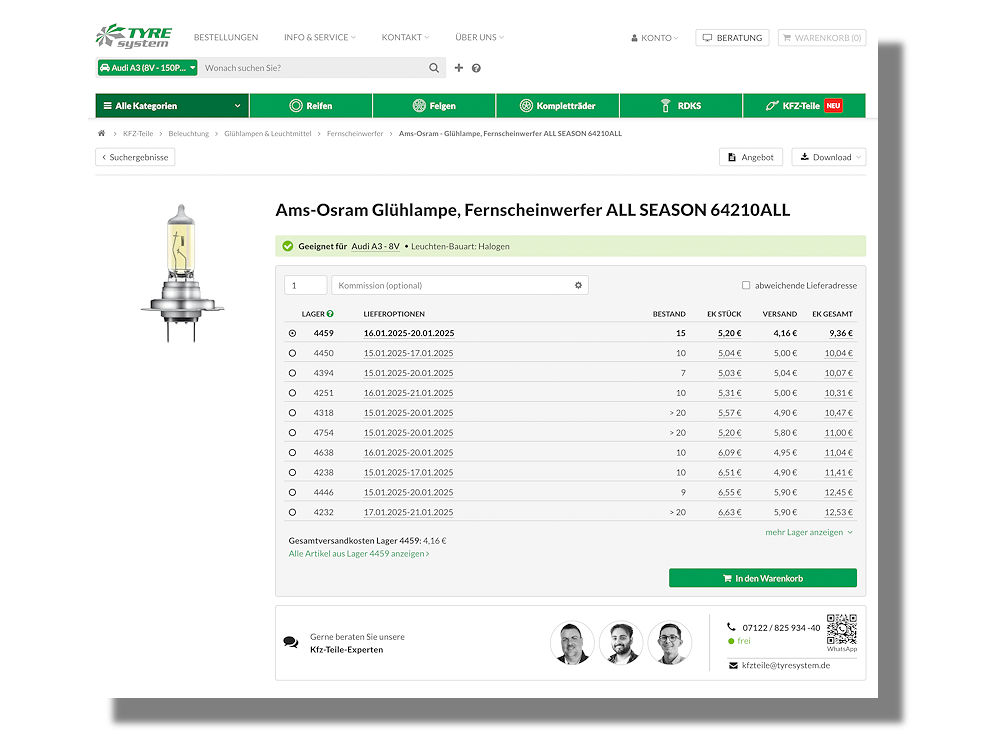Expand mehr Lager anzeigen
This screenshot has height=750, width=1000.
coord(809,532)
